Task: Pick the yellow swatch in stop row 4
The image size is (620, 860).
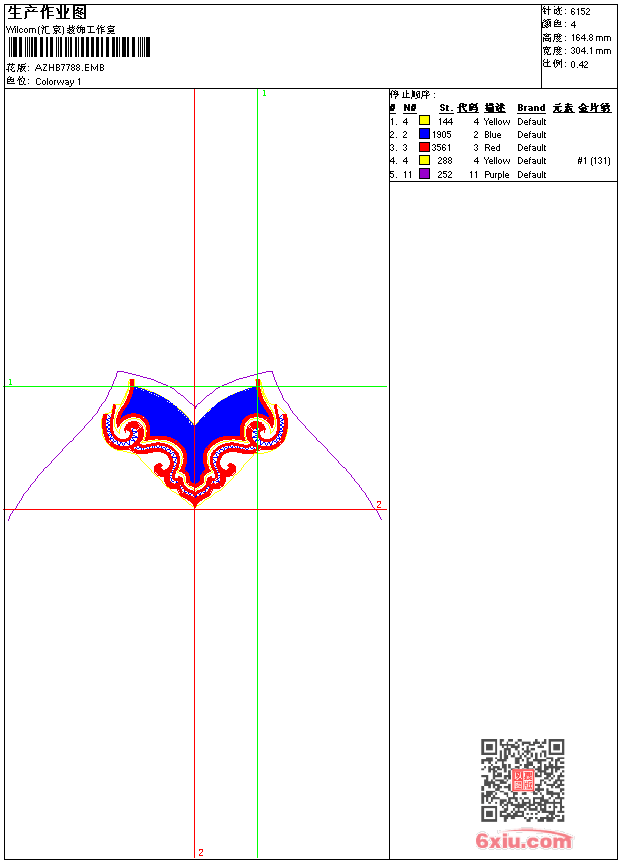Action: 424,160
